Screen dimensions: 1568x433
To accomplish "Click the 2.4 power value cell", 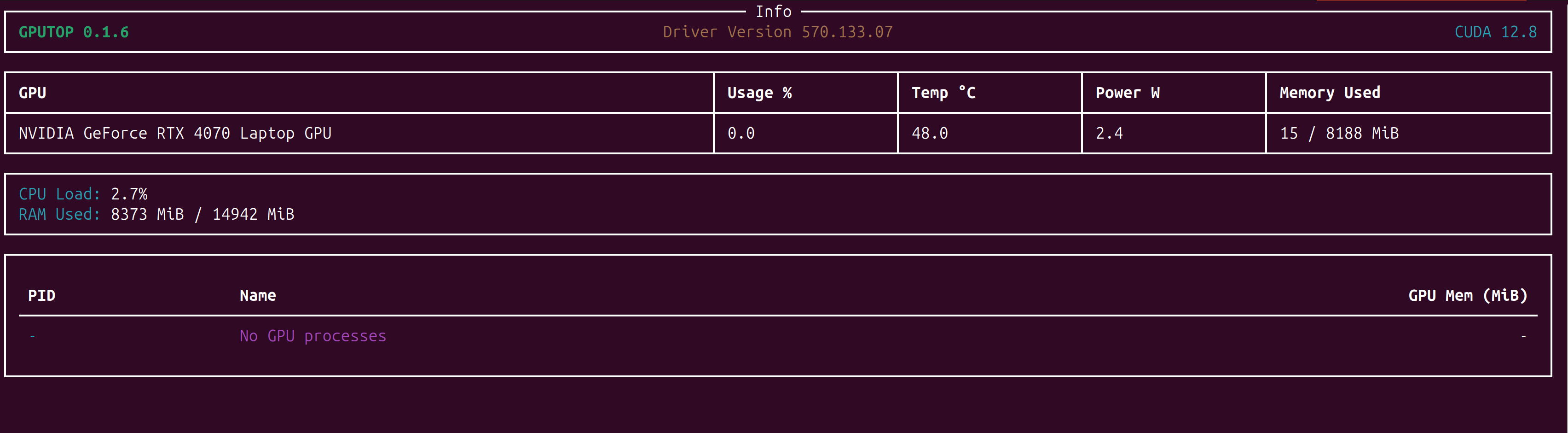I will pyautogui.click(x=1109, y=134).
